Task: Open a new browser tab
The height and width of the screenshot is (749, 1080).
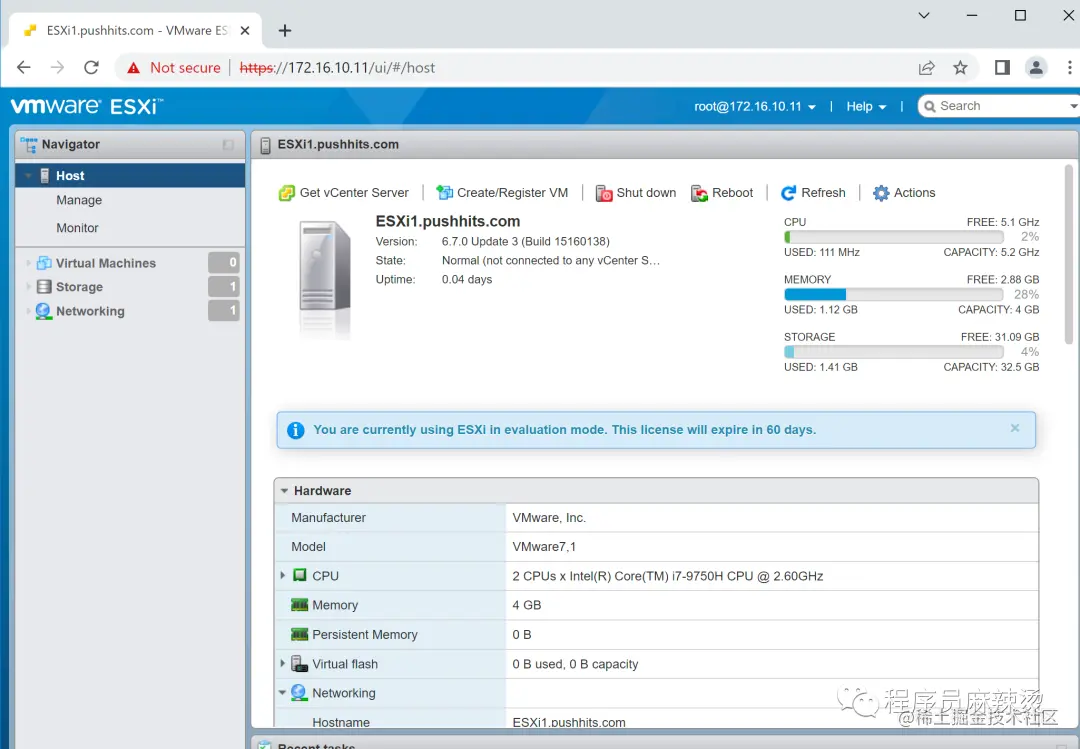Action: point(284,30)
